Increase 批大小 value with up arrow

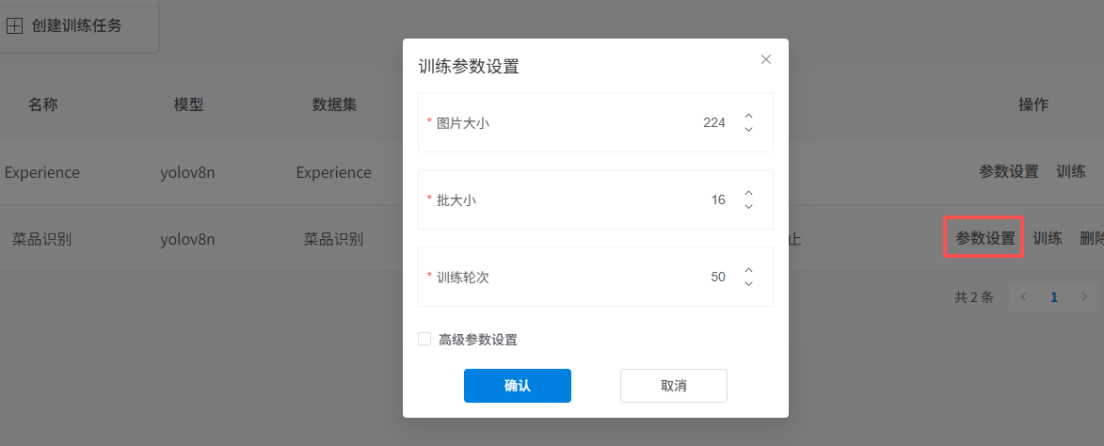pos(748,193)
